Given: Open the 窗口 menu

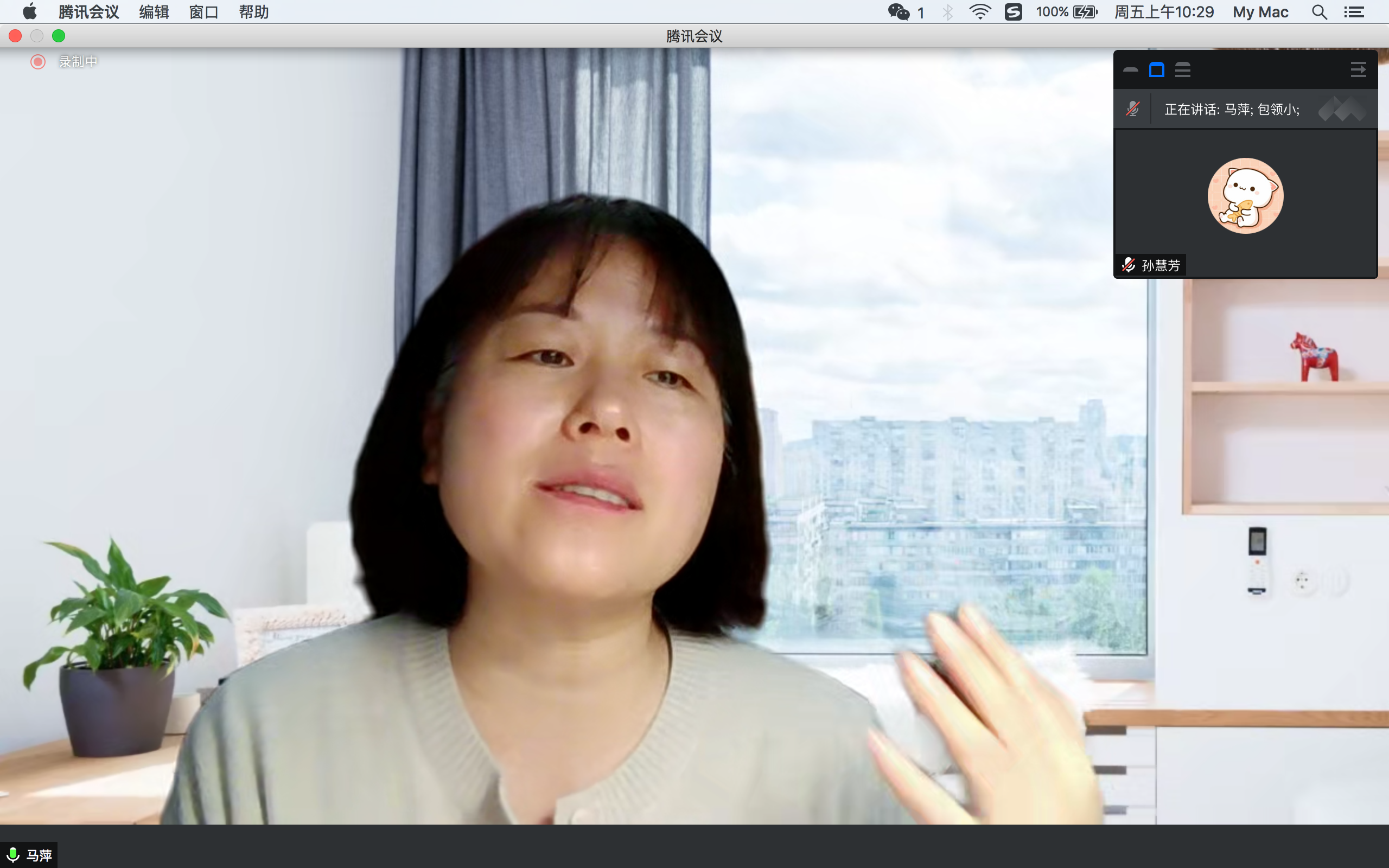Looking at the screenshot, I should (x=204, y=11).
